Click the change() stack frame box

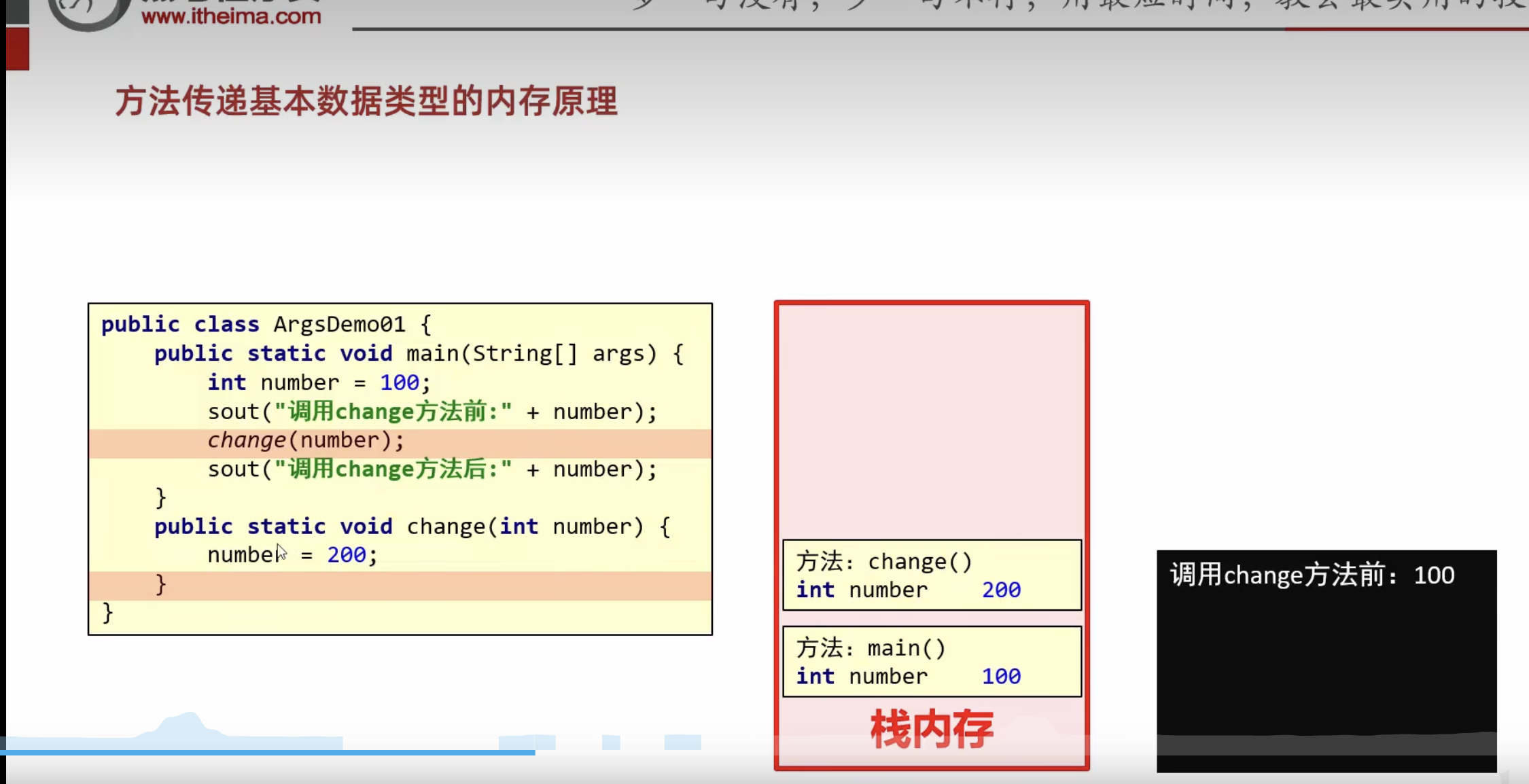[x=931, y=575]
